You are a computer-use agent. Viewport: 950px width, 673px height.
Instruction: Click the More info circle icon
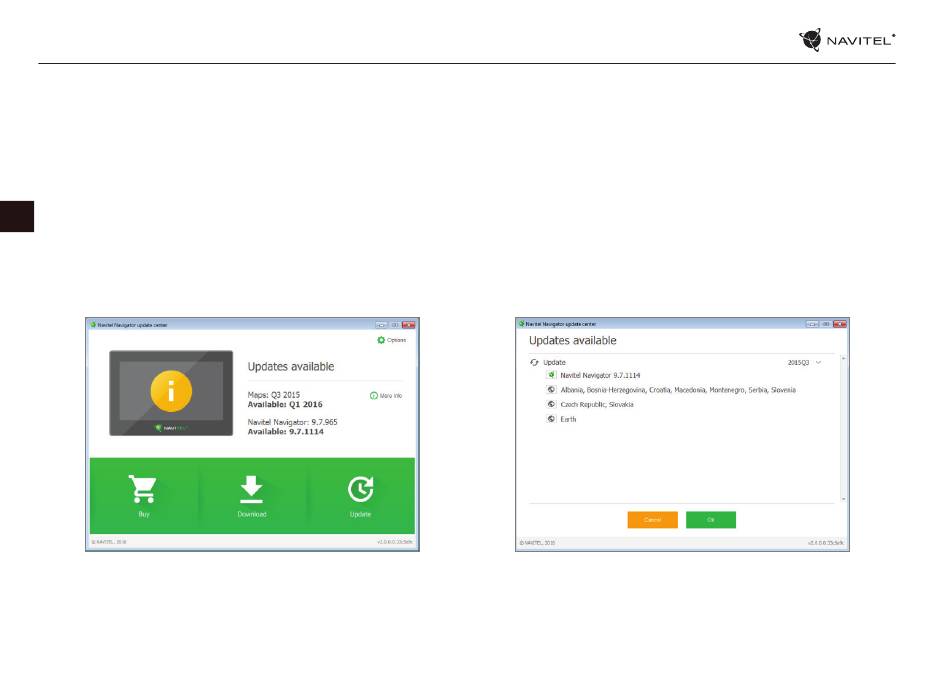click(374, 396)
